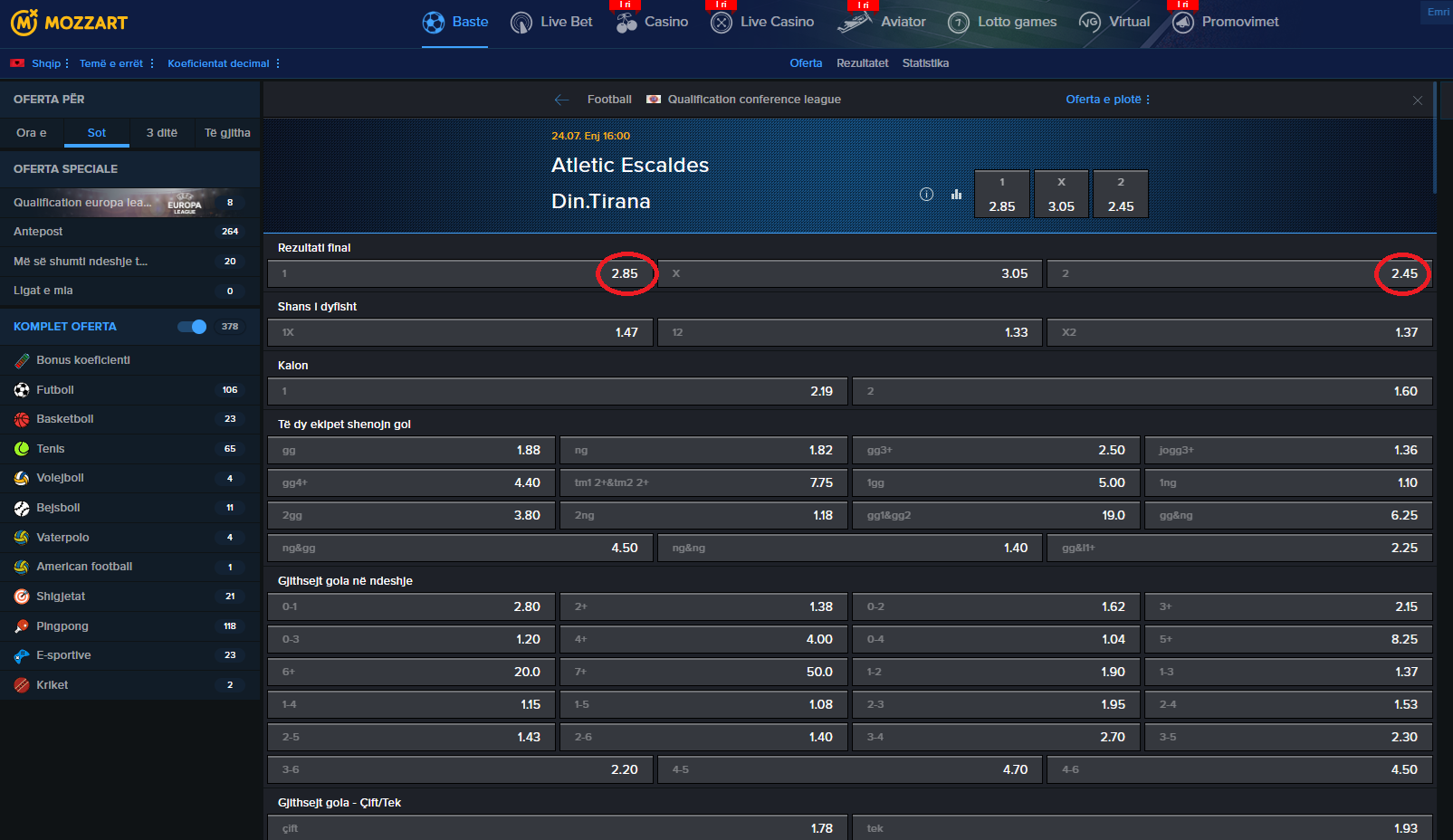Select the American football icon

pyautogui.click(x=22, y=567)
